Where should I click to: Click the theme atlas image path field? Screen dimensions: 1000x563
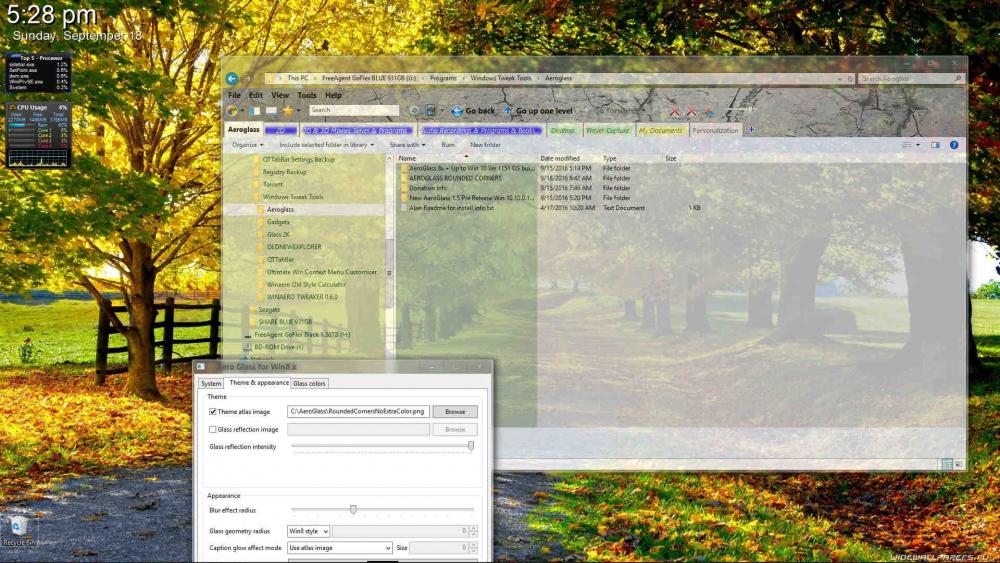pos(358,412)
